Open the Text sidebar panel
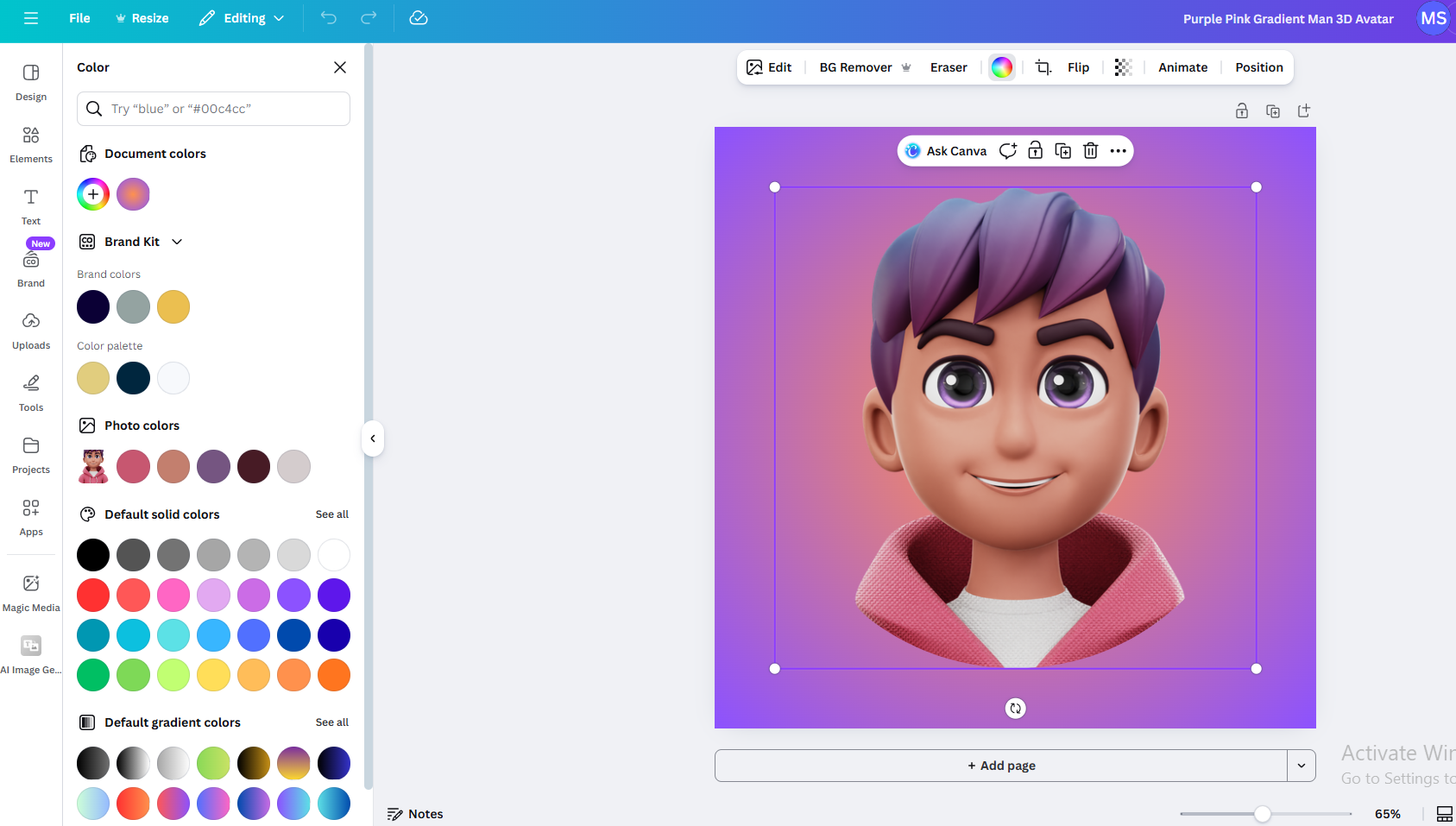The width and height of the screenshot is (1456, 826). (x=31, y=206)
